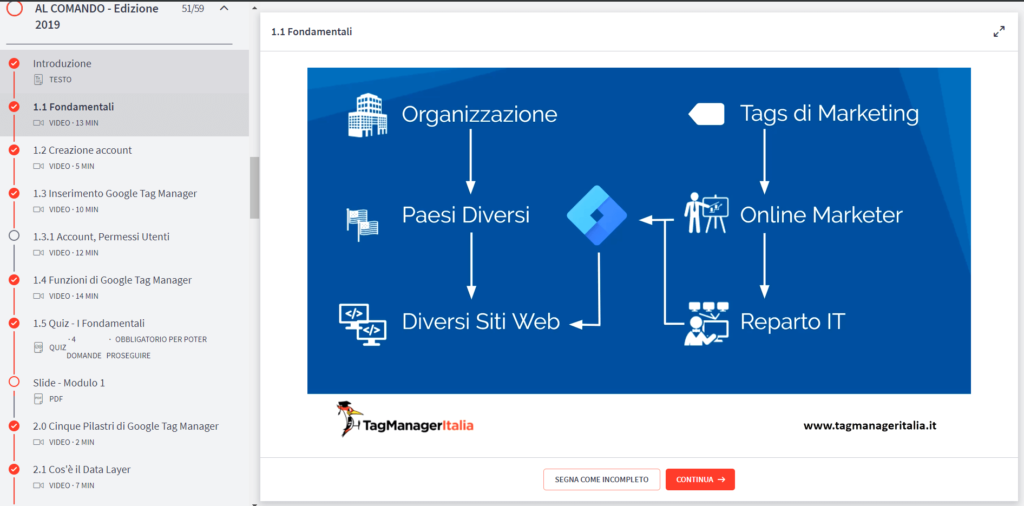Click 'OBBLIGATORIO PER POTER PROSEGUIRE' text
Image resolution: width=1024 pixels, height=506 pixels.
[x=157, y=347]
